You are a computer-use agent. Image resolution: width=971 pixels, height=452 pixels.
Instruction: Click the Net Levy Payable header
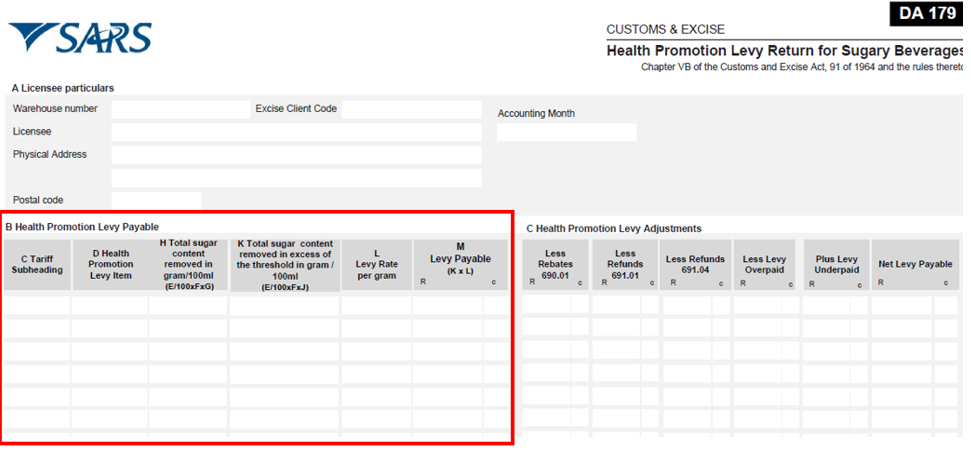[915, 265]
